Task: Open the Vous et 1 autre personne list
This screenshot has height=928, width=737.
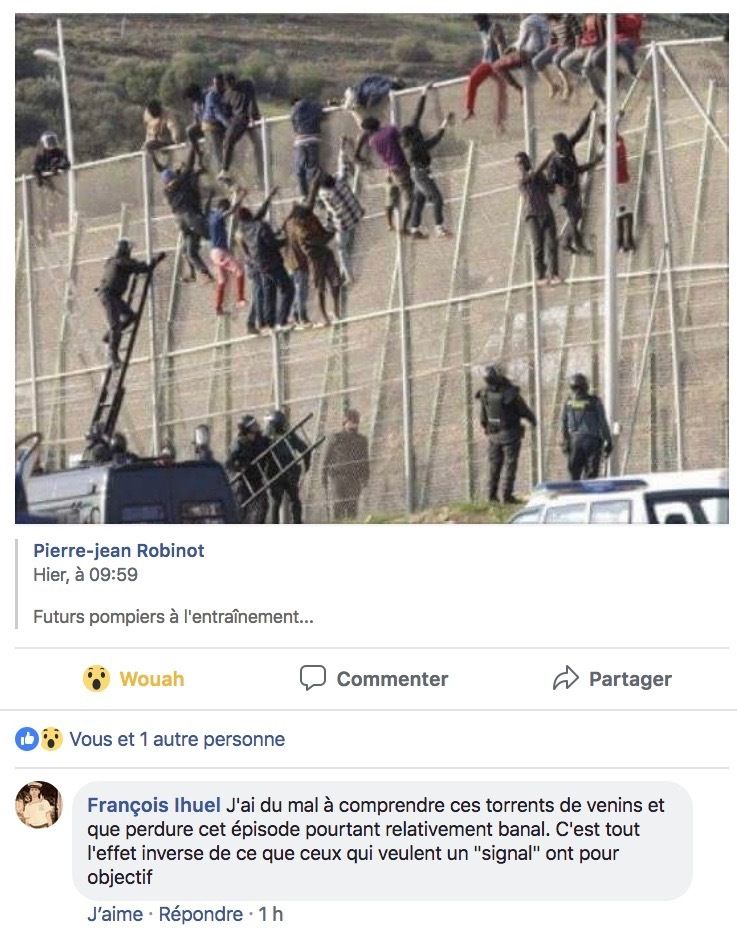Action: 178,739
